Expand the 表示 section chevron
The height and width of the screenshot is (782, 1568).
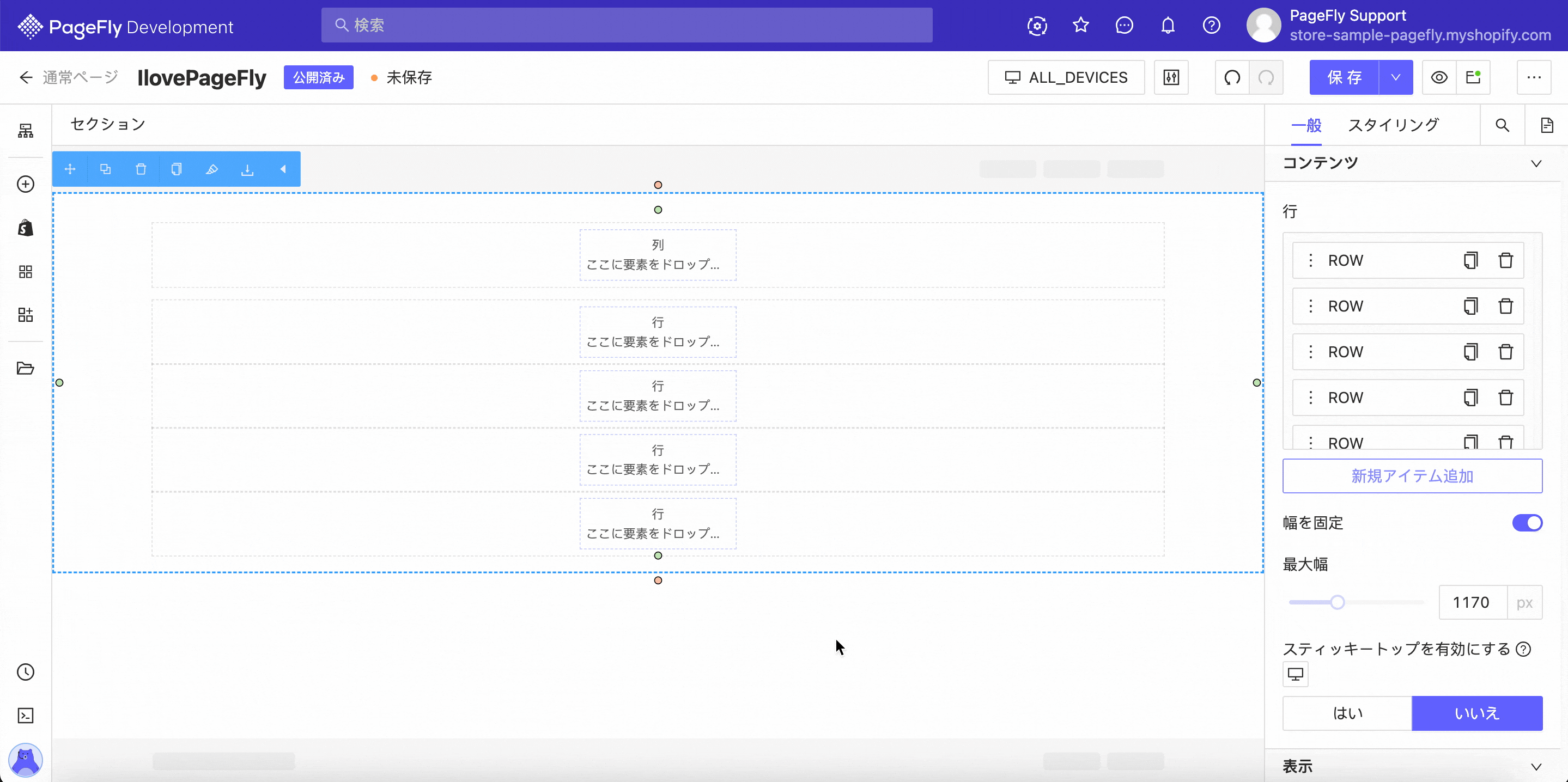(x=1536, y=767)
